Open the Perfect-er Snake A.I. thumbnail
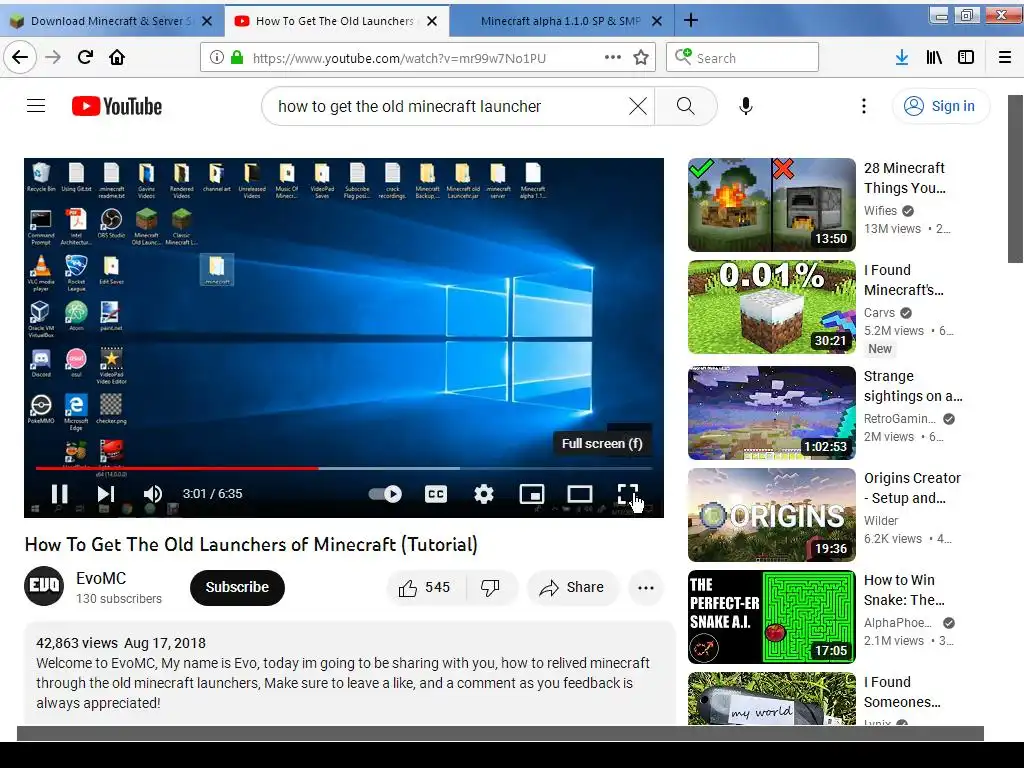This screenshot has height=768, width=1024. [771, 617]
